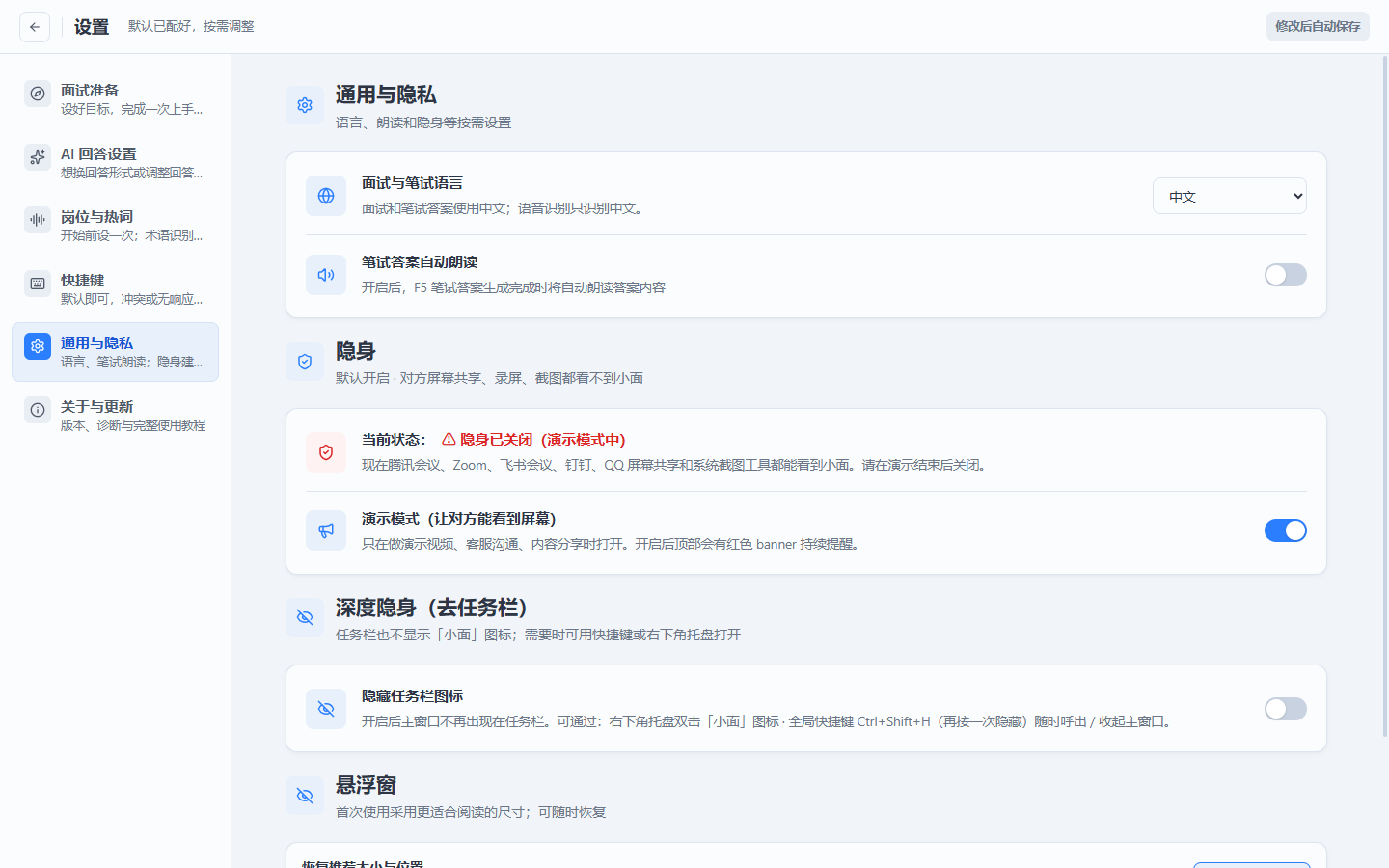This screenshot has width=1389, height=868.
Task: Click 面试与笔试语言 label text
Action: [x=412, y=183]
